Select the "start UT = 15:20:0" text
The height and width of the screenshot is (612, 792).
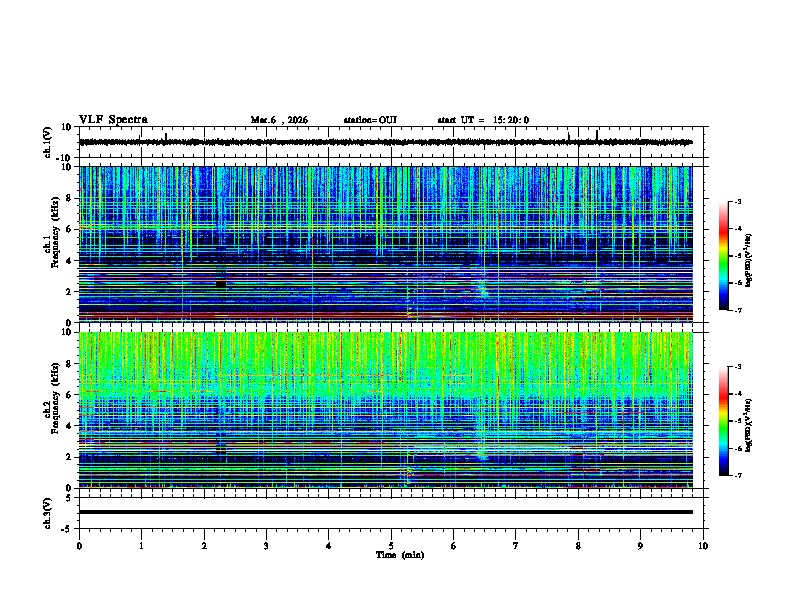coord(483,120)
